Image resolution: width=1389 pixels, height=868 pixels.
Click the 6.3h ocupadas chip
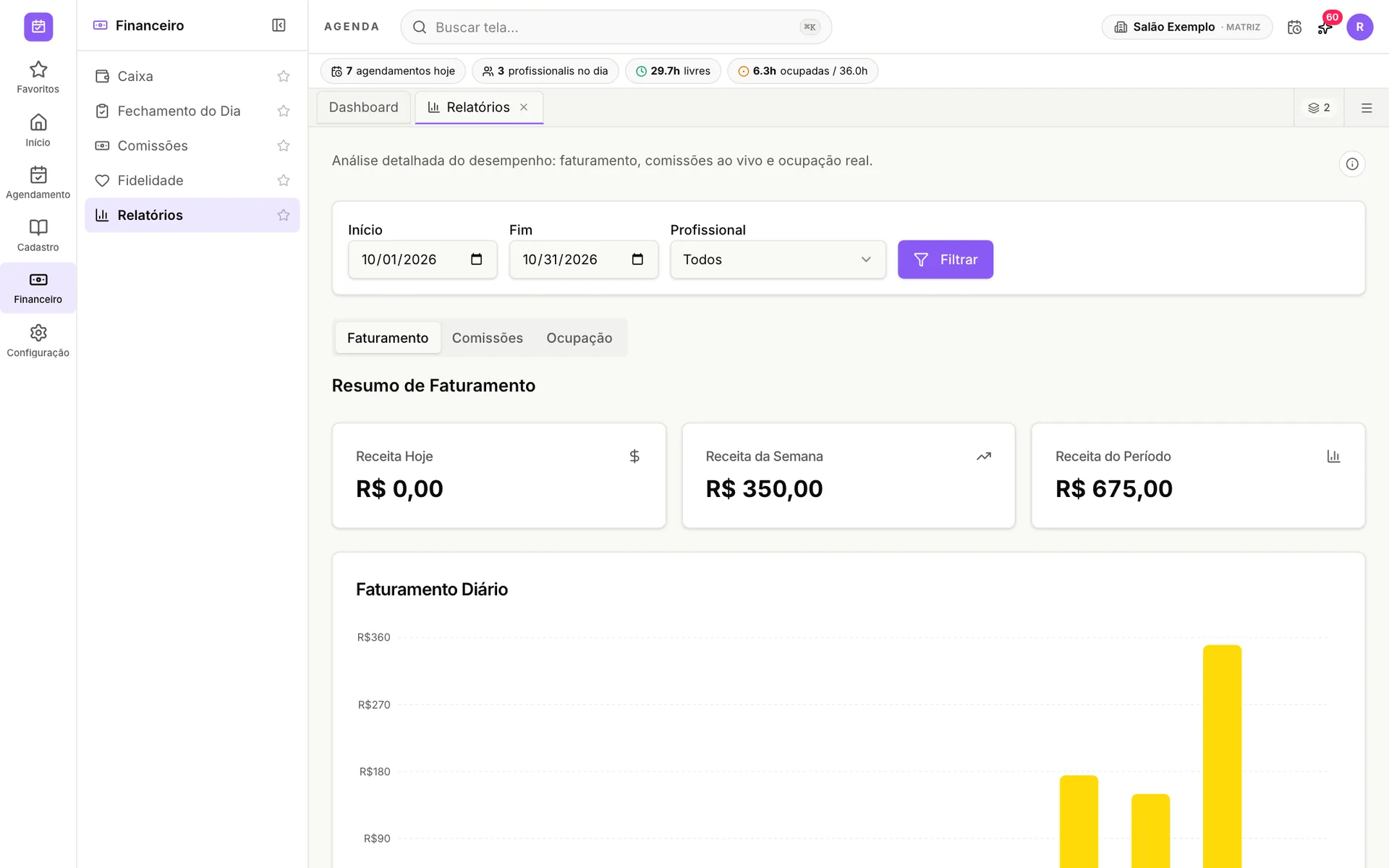click(x=802, y=71)
